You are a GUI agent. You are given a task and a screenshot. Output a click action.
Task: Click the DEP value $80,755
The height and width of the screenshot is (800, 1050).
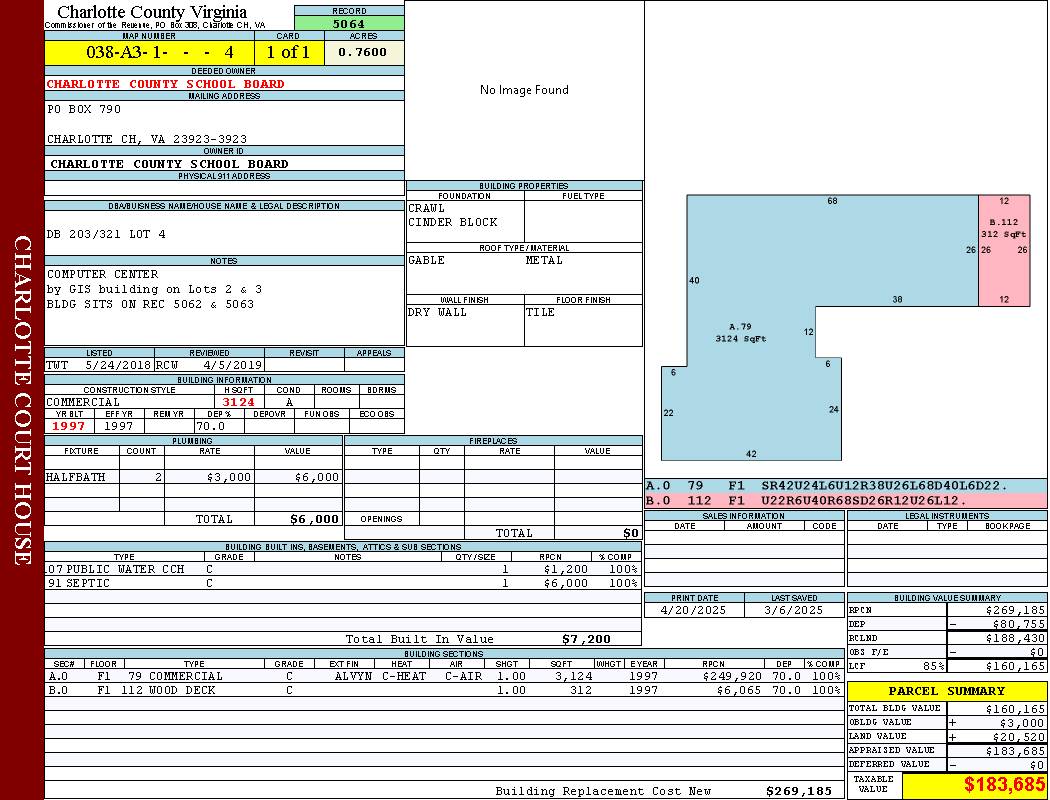click(x=1018, y=624)
